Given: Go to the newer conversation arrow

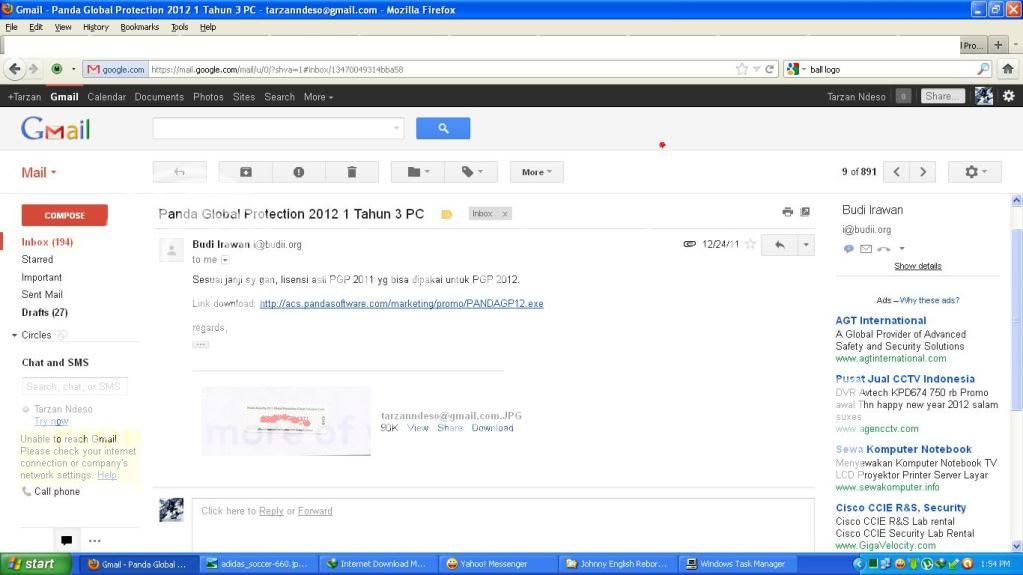Looking at the screenshot, I should click(x=896, y=172).
